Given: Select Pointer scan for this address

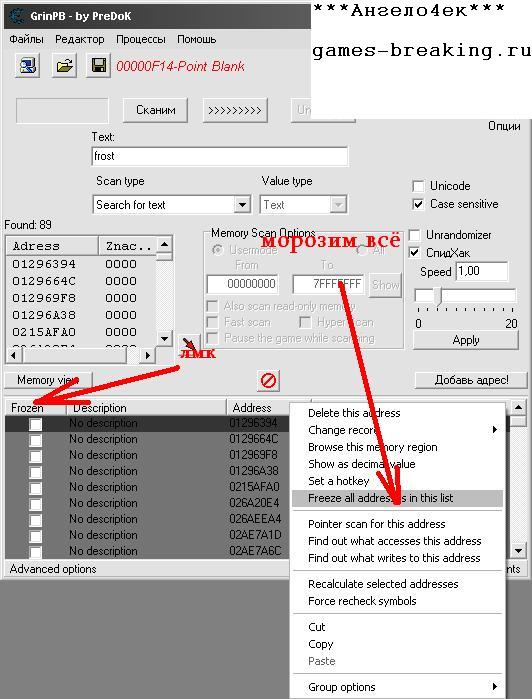Looking at the screenshot, I should (397, 524).
